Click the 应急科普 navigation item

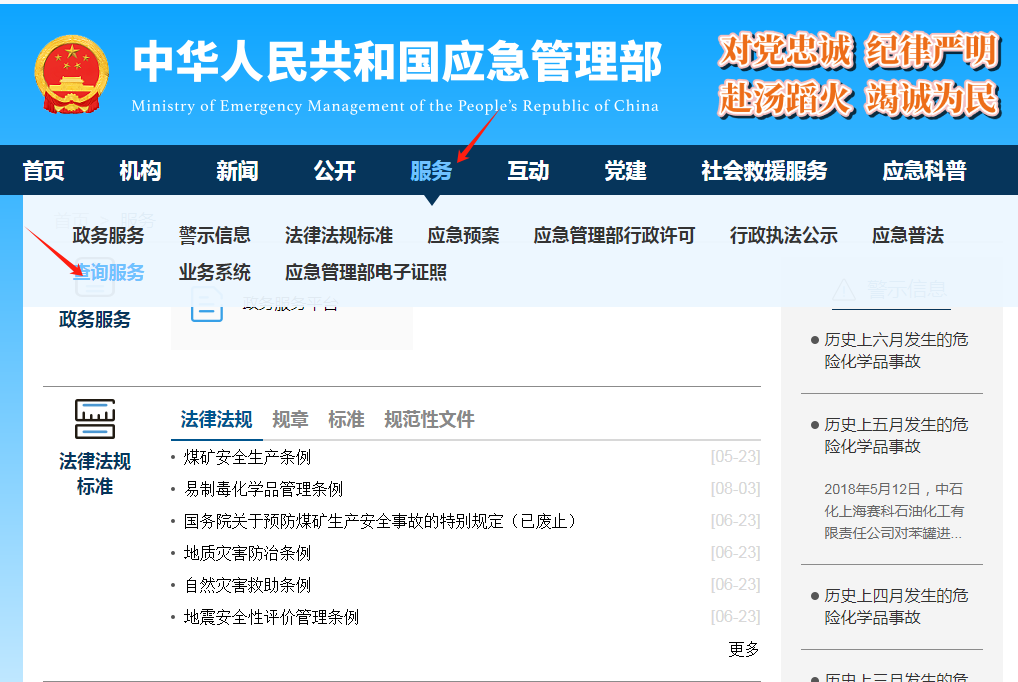coord(924,171)
